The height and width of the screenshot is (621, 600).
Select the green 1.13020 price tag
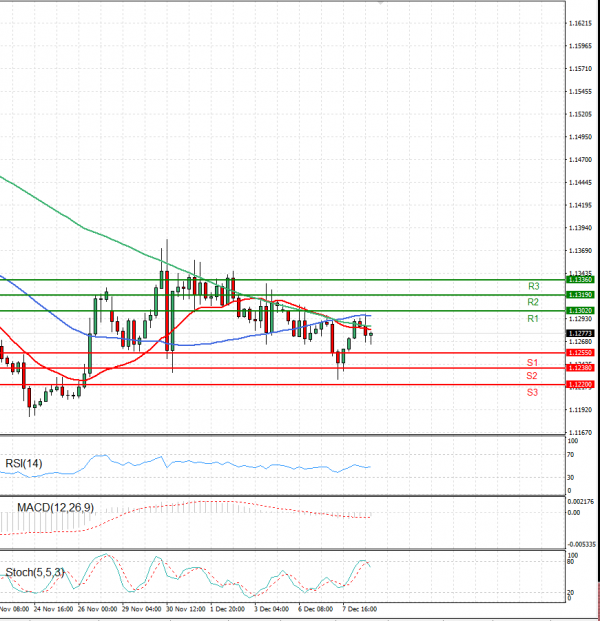(580, 310)
